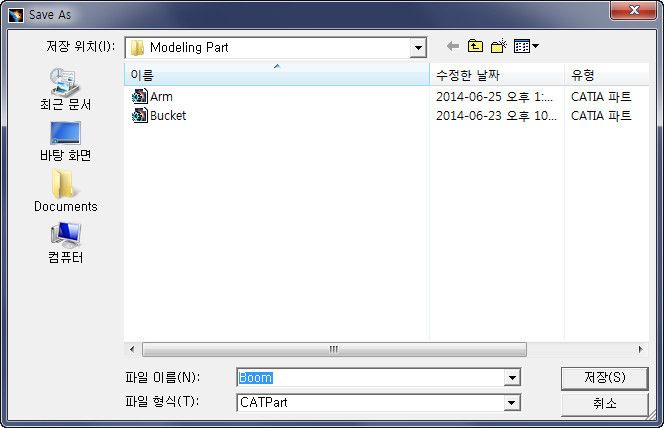
Task: Click the Arm CATIA part file icon
Action: click(139, 97)
